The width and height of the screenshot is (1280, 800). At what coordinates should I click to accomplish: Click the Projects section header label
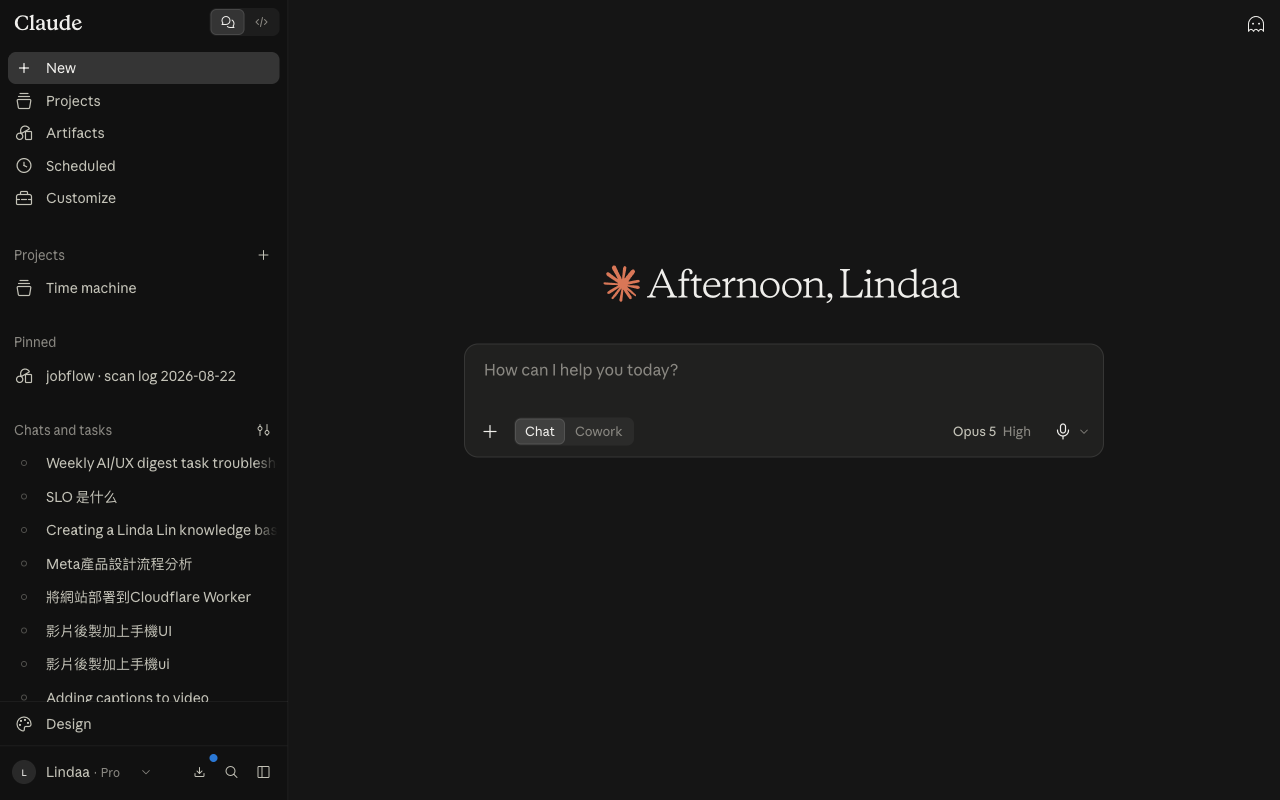click(x=39, y=255)
